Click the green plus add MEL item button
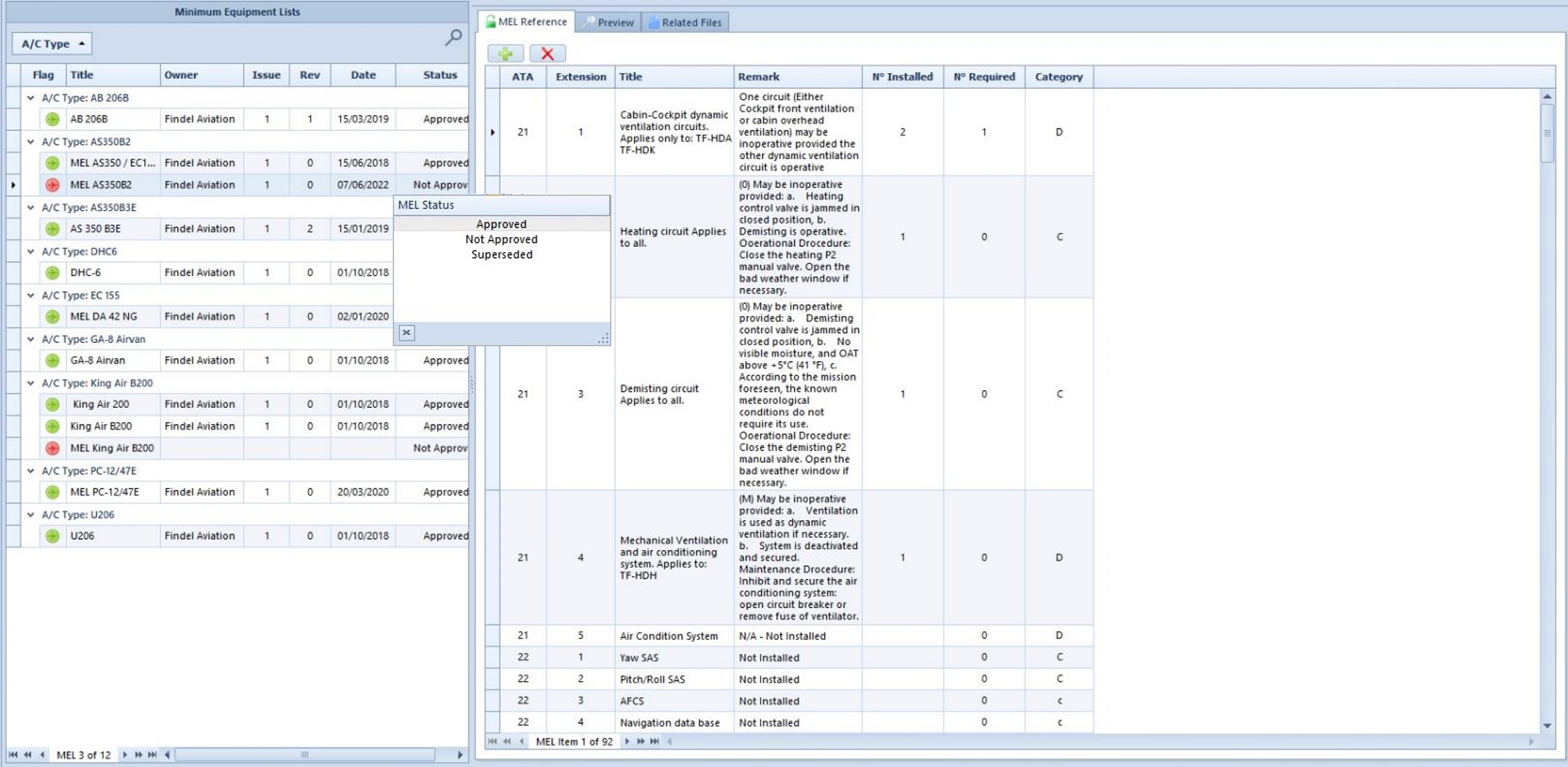Image resolution: width=1568 pixels, height=767 pixels. (x=505, y=54)
